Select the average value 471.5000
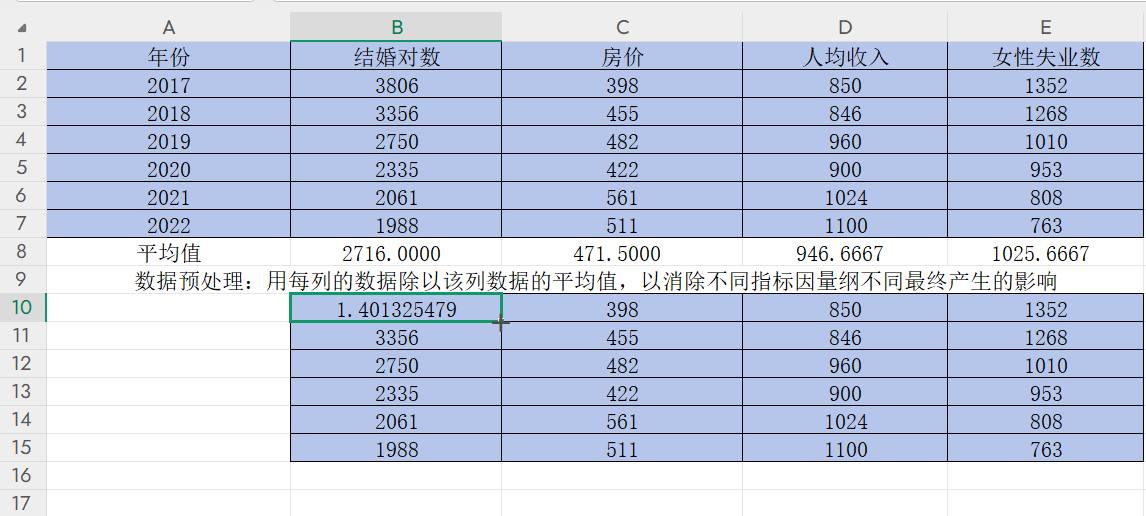1146x516 pixels. pyautogui.click(x=622, y=253)
